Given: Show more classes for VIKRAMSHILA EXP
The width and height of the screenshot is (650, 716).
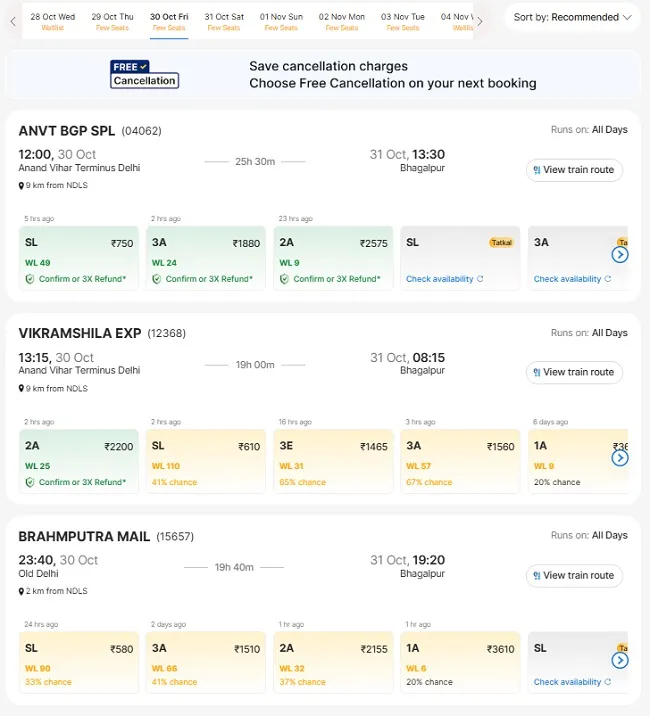Looking at the screenshot, I should pyautogui.click(x=620, y=458).
